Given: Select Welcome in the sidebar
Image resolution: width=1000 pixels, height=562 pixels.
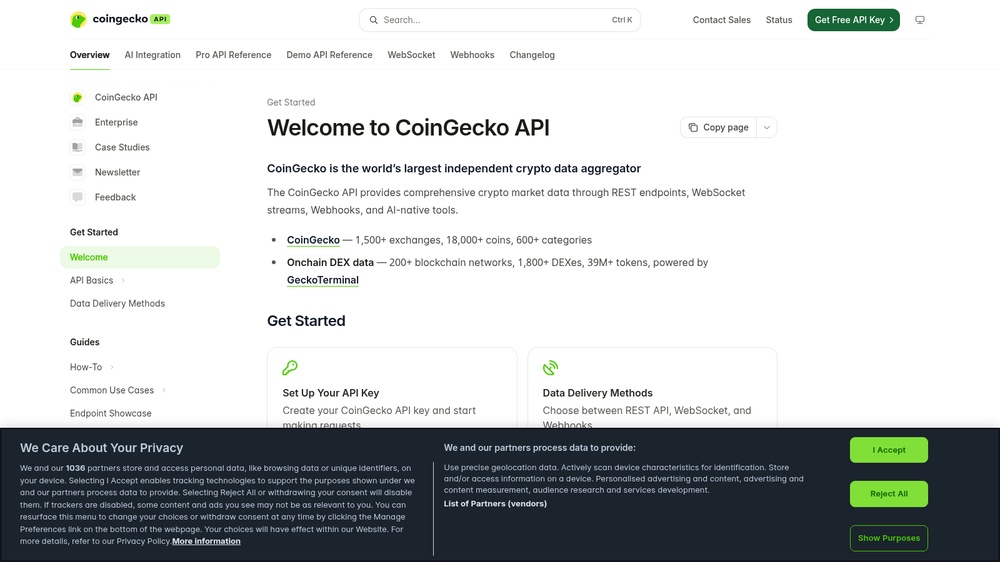Looking at the screenshot, I should (x=140, y=257).
